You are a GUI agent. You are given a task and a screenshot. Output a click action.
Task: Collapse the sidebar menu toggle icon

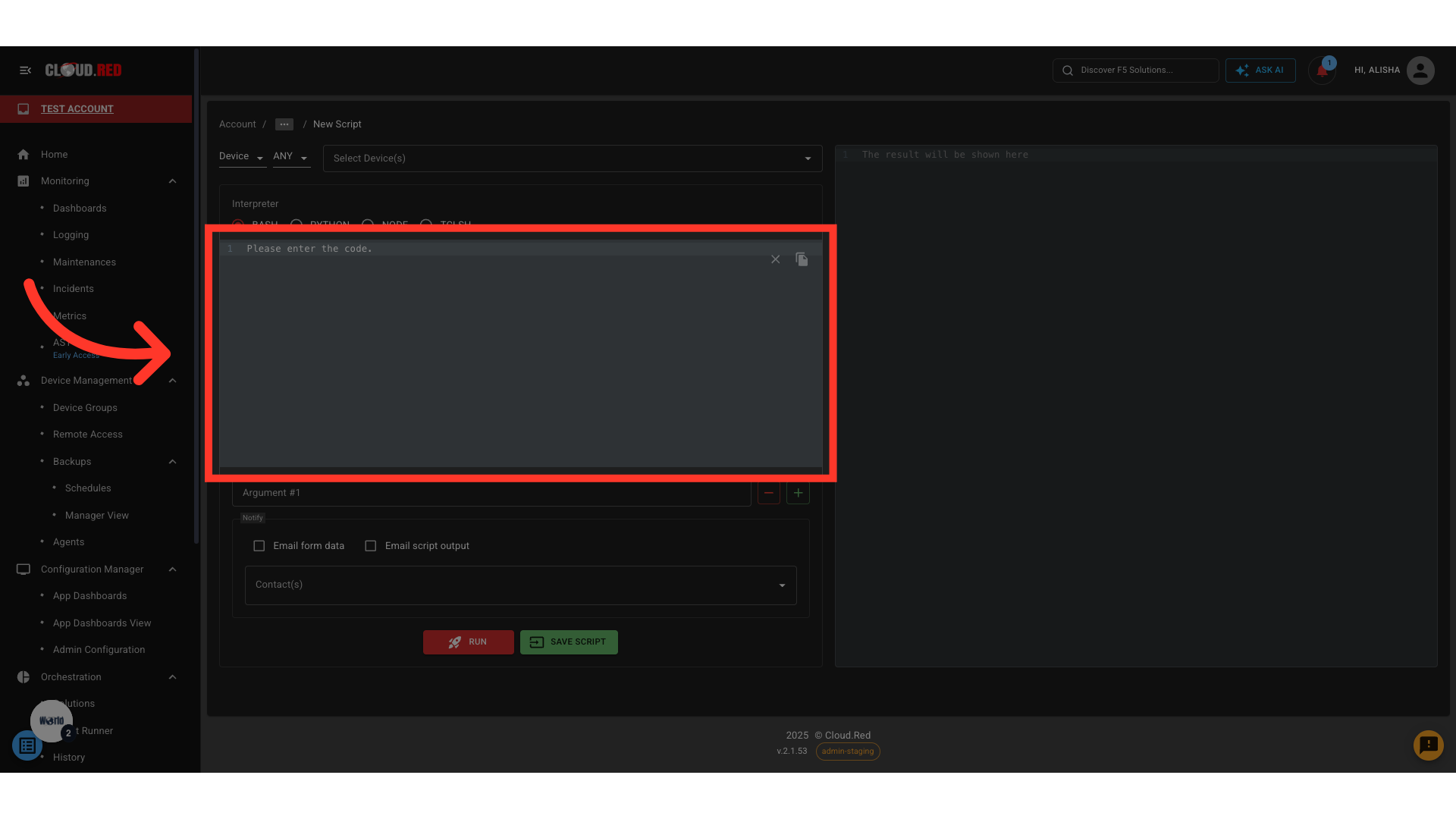pos(25,71)
